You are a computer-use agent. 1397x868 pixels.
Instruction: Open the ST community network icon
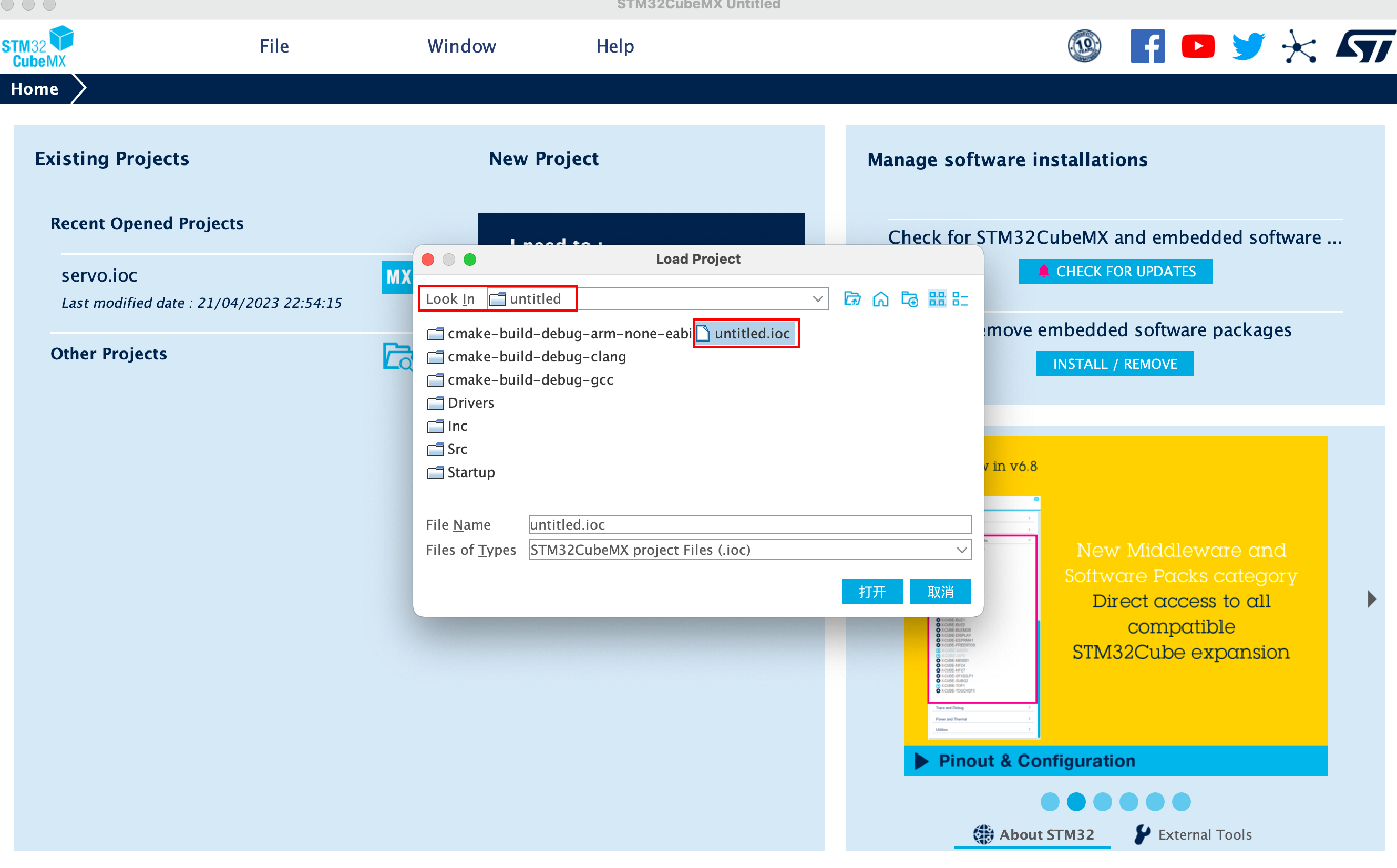click(x=1299, y=46)
